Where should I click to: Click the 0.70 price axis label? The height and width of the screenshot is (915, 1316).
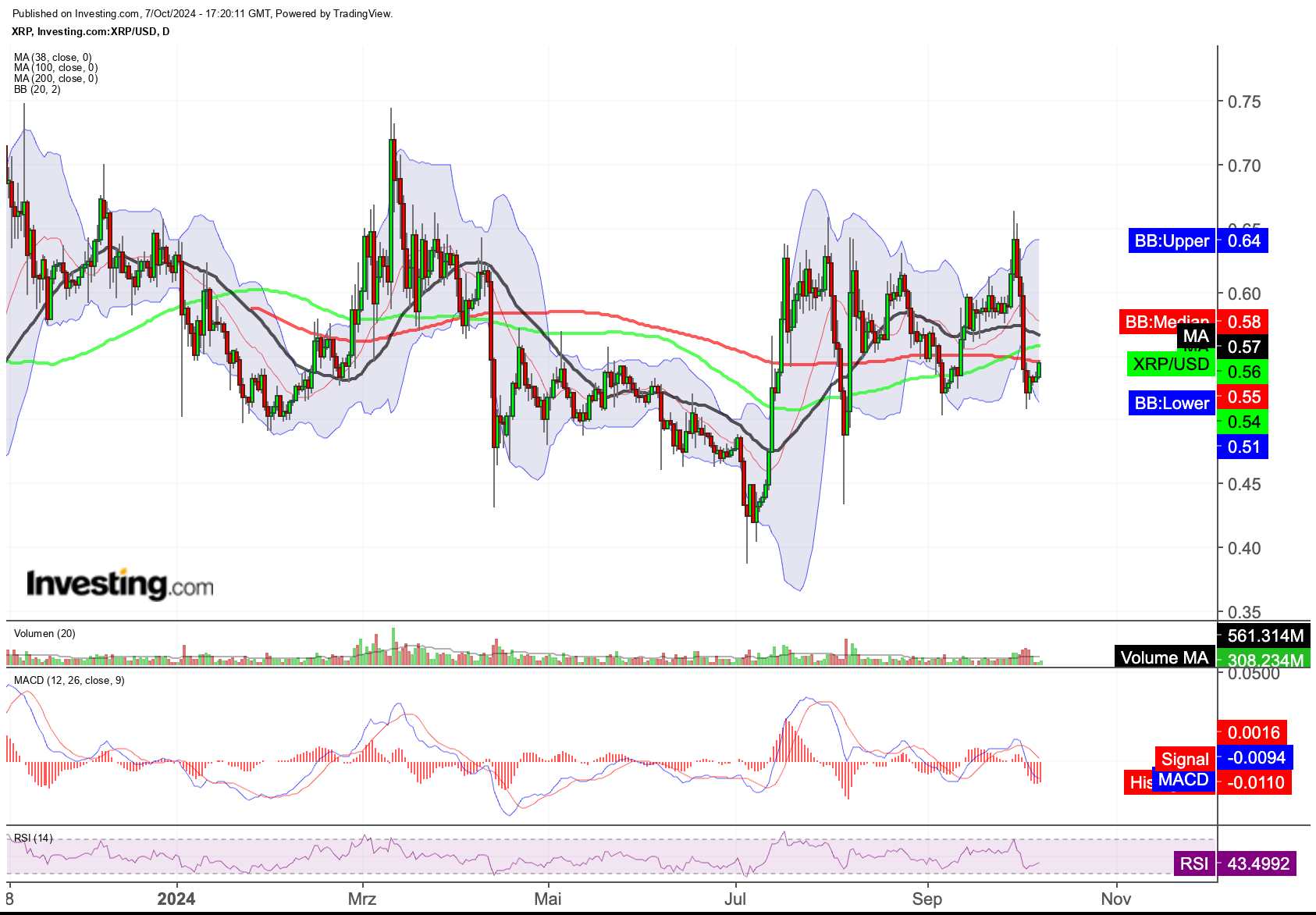(1244, 166)
